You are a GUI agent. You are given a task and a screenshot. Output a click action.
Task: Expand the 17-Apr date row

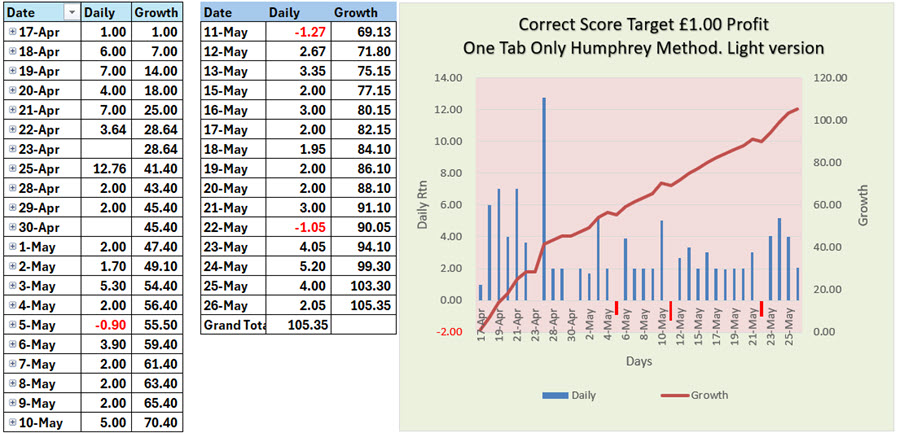13,32
